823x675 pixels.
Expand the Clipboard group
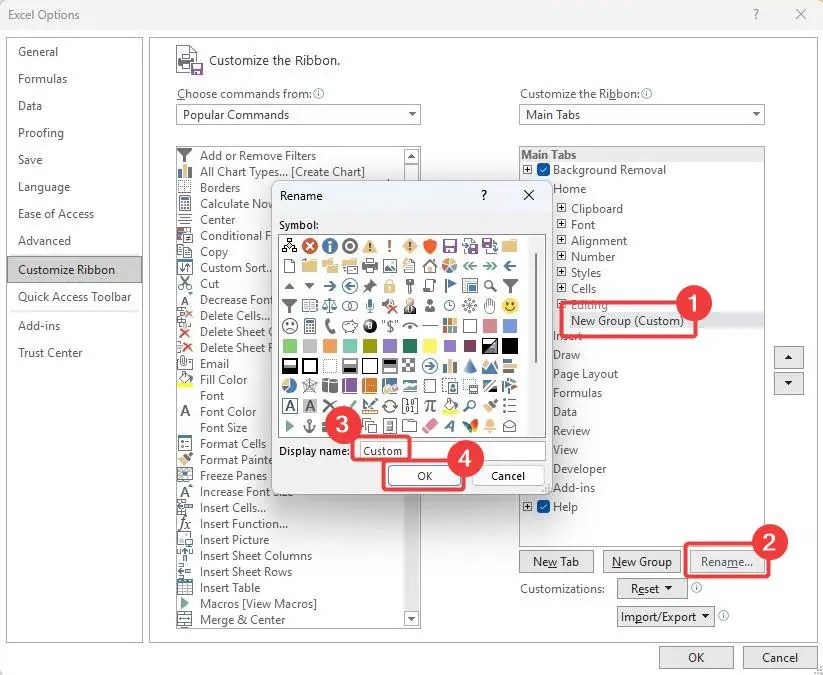(561, 208)
